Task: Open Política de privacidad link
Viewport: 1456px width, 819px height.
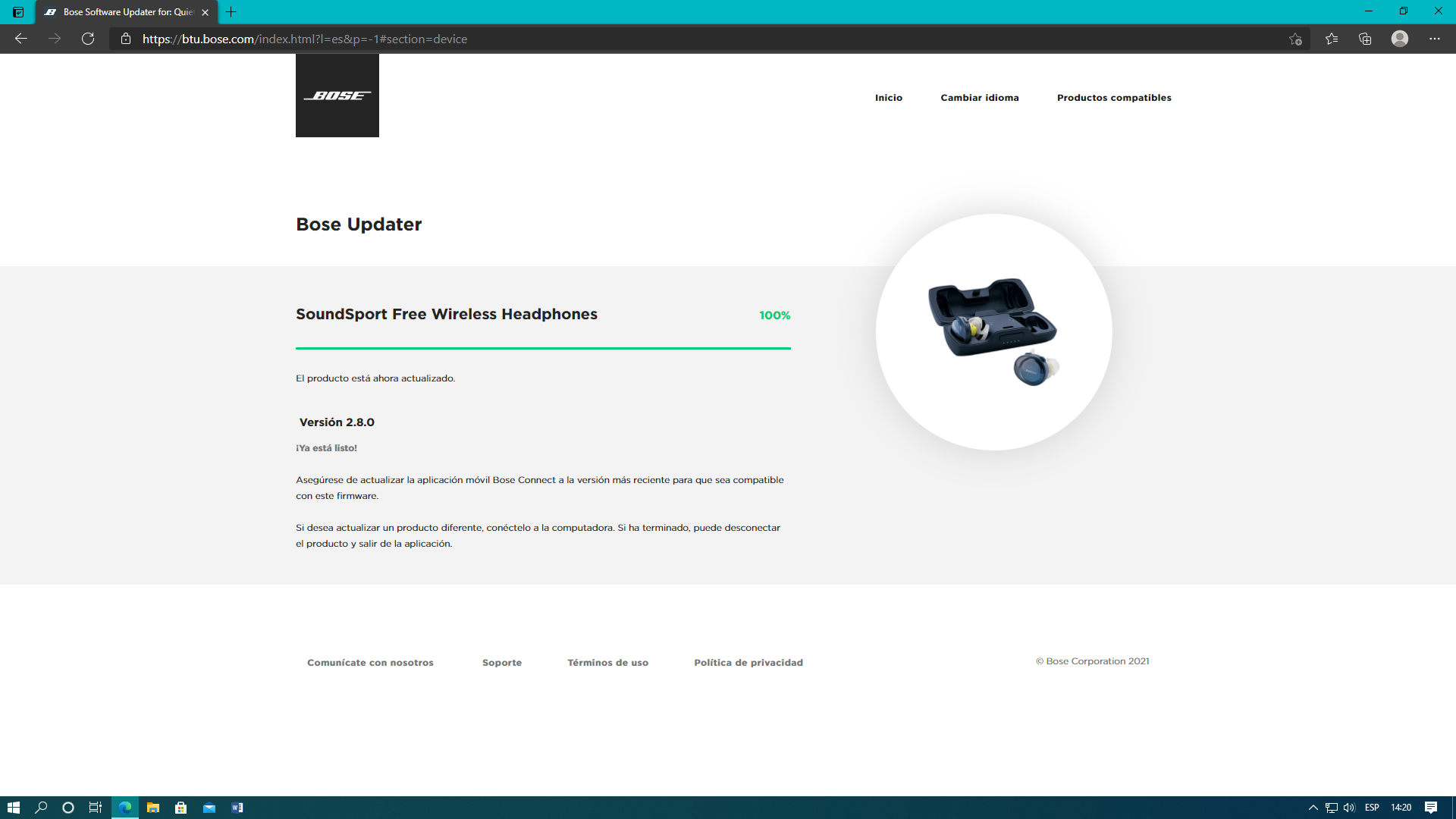Action: [748, 663]
